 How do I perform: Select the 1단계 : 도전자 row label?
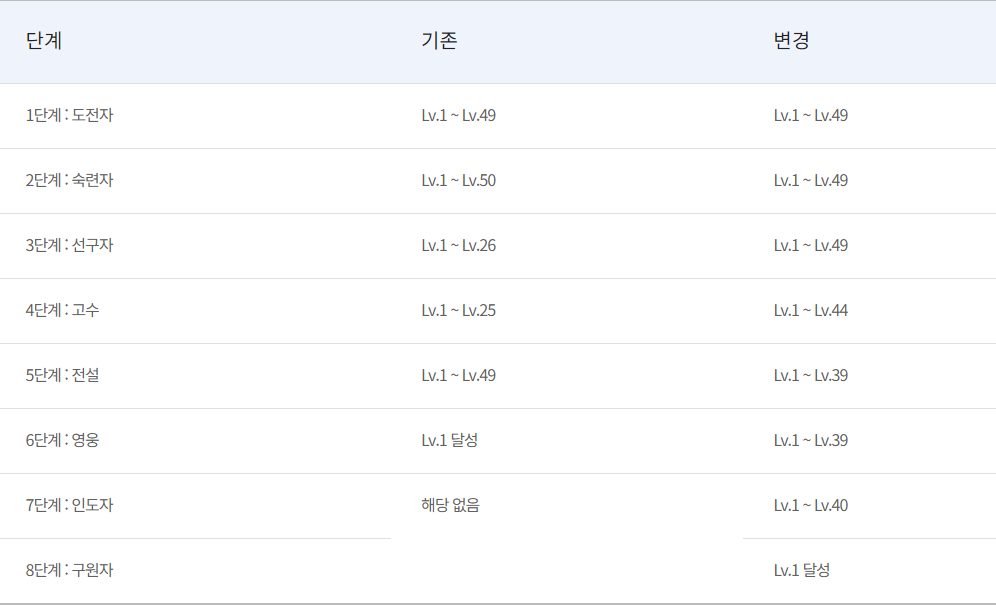pyautogui.click(x=69, y=116)
